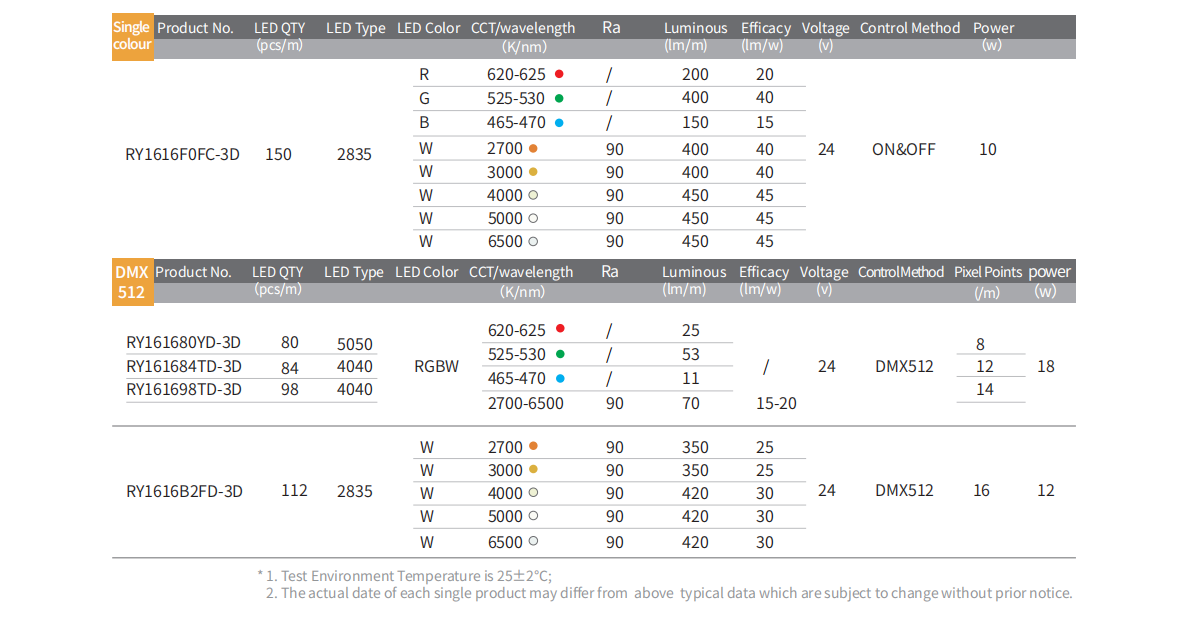The height and width of the screenshot is (619, 1190).
Task: Click white dot beside 6500 in Single colour table
Action: click(533, 241)
